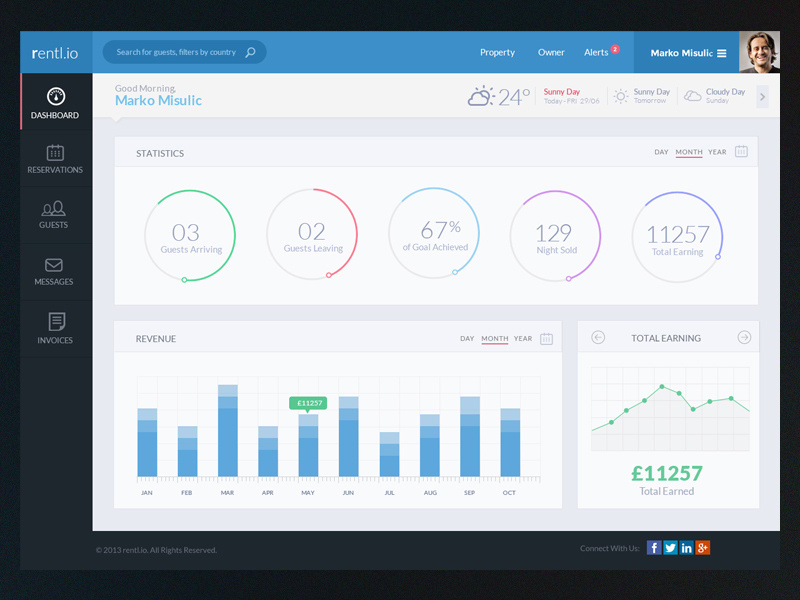Click the JUL revenue bar
The image size is (800, 600).
coord(389,455)
